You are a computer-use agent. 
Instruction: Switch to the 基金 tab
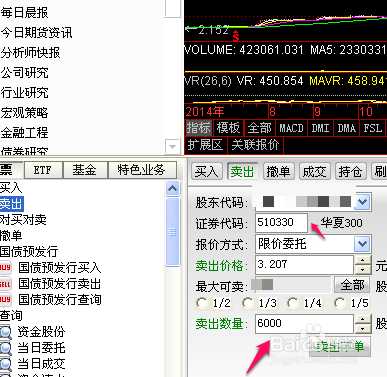click(85, 170)
